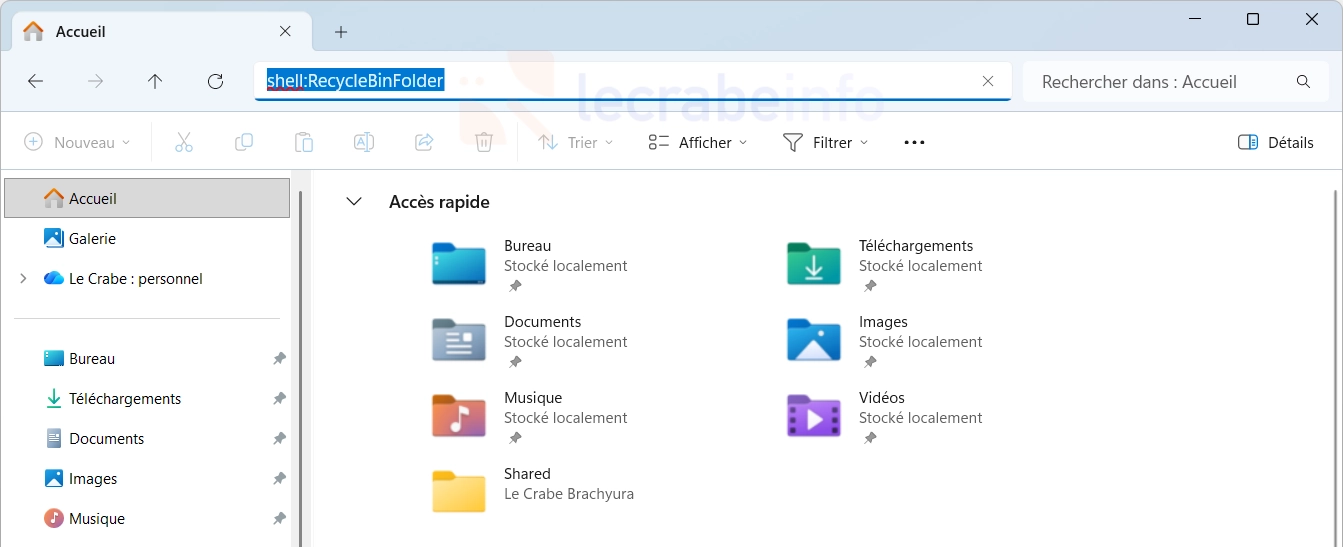This screenshot has width=1343, height=547.
Task: Clear the address bar text
Action: pos(988,82)
